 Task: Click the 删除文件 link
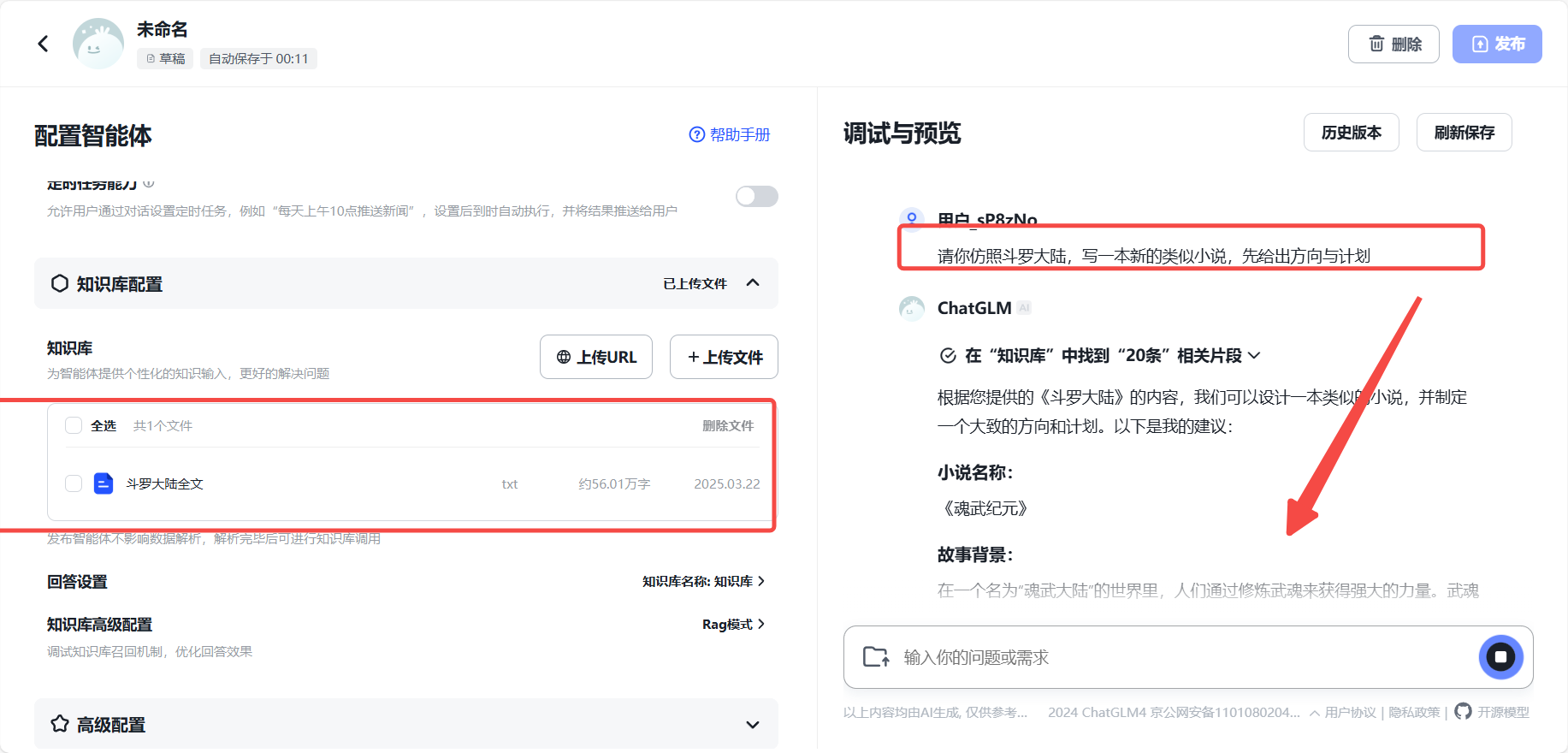[x=728, y=425]
